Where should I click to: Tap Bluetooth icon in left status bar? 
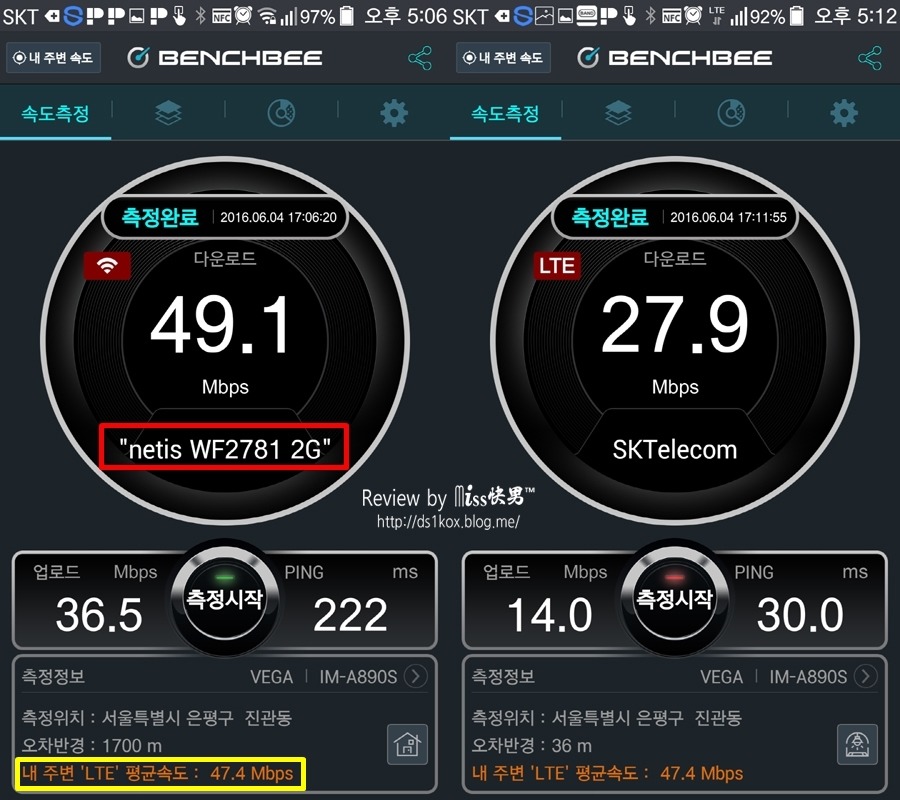pos(200,15)
